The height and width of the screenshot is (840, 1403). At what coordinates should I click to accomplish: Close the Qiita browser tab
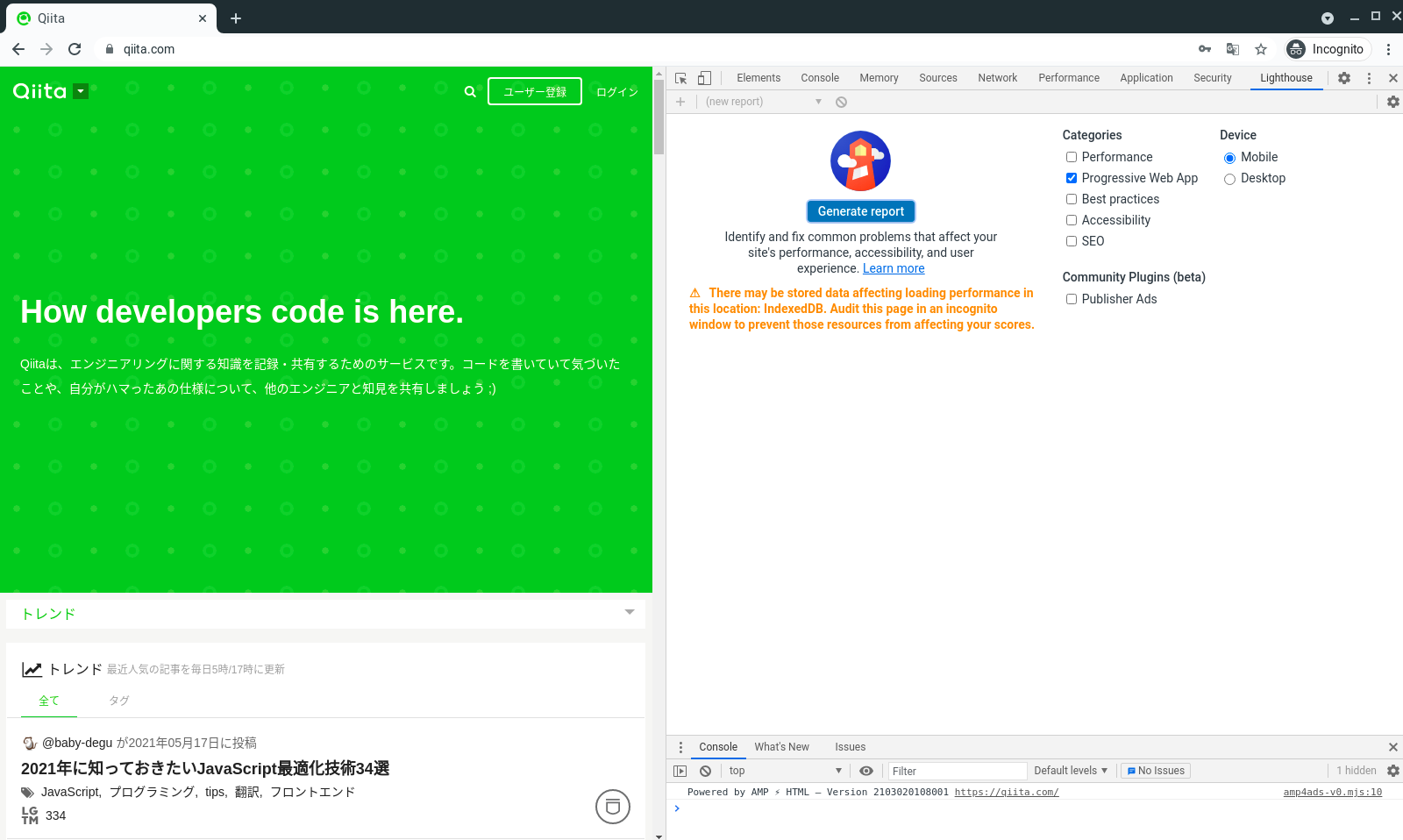tap(203, 18)
